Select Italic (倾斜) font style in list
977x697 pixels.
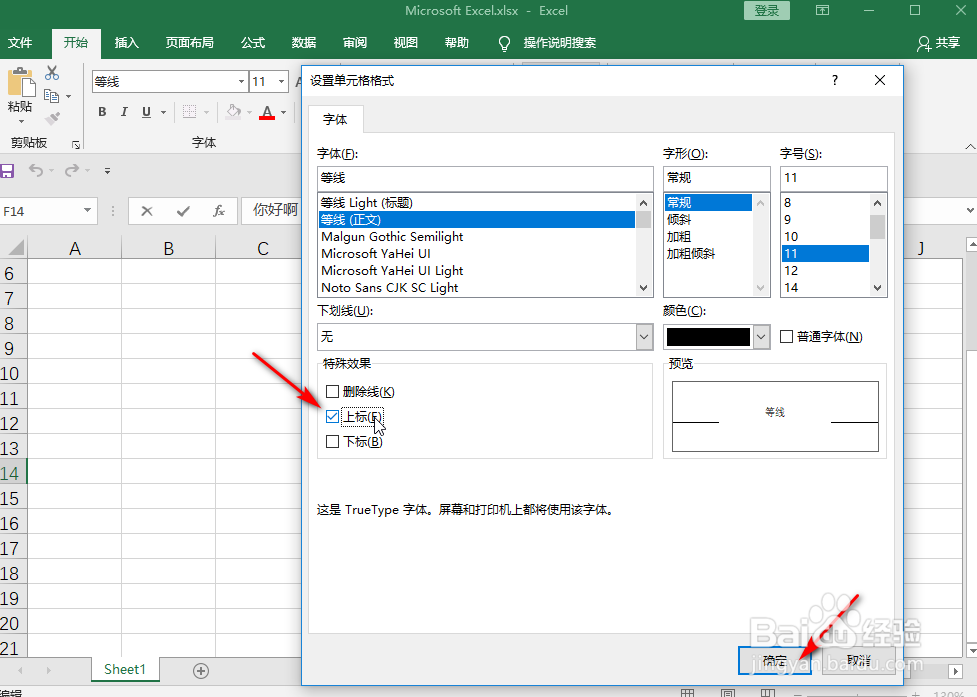(708, 220)
